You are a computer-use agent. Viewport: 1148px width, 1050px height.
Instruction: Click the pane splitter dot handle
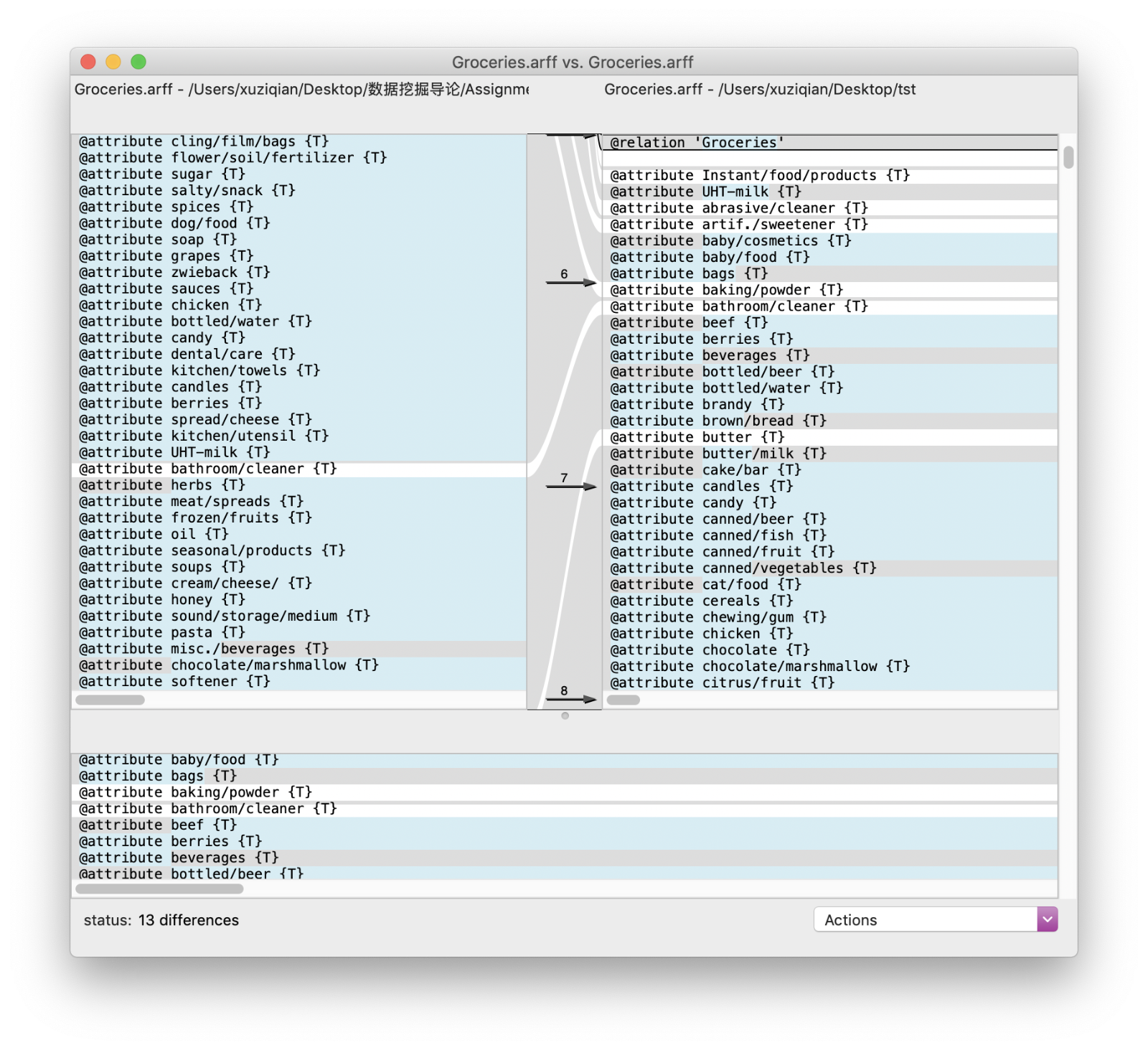pos(565,716)
